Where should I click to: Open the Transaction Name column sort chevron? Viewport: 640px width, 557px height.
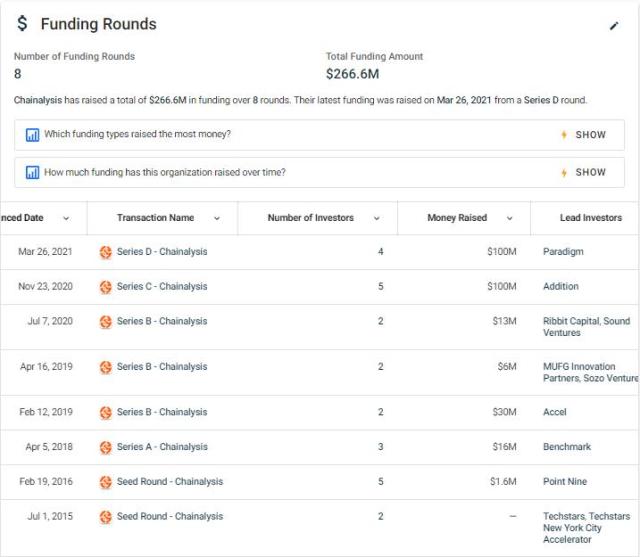217,218
